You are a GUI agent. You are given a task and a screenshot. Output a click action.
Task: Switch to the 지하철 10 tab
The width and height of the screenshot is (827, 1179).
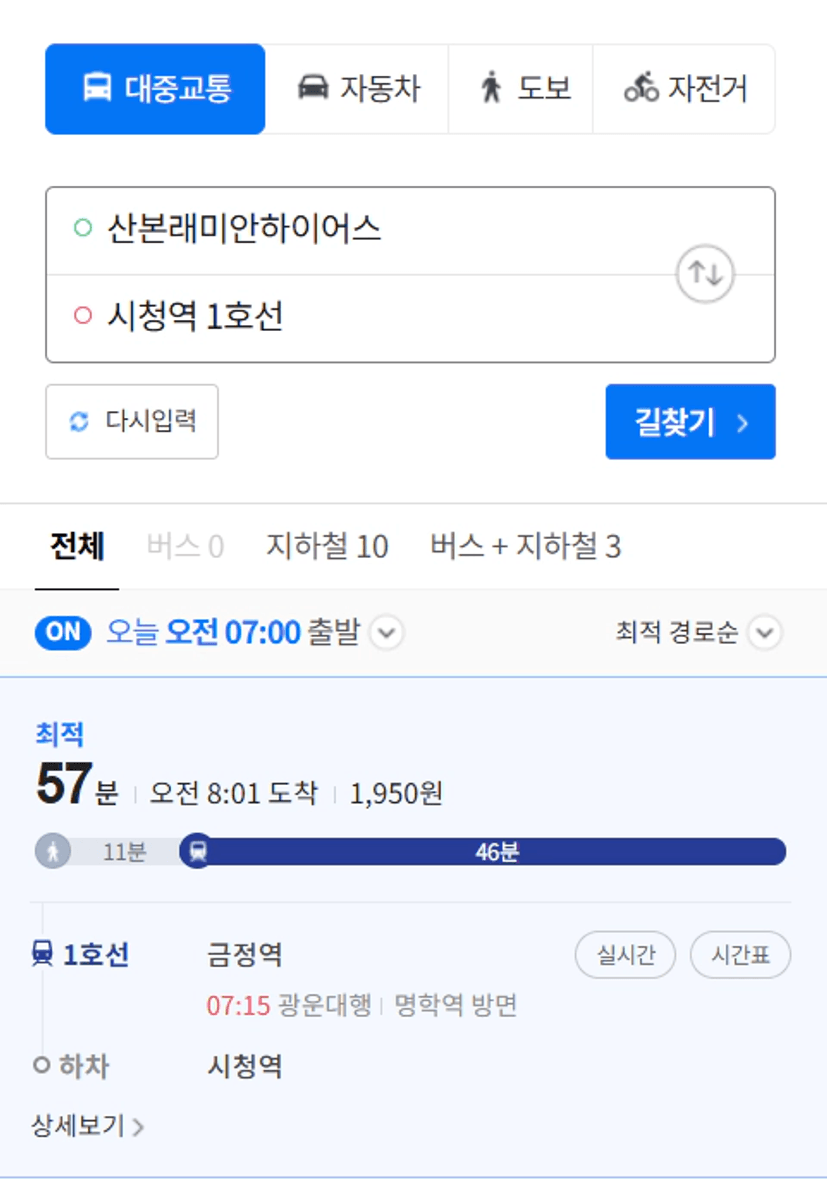click(x=327, y=546)
